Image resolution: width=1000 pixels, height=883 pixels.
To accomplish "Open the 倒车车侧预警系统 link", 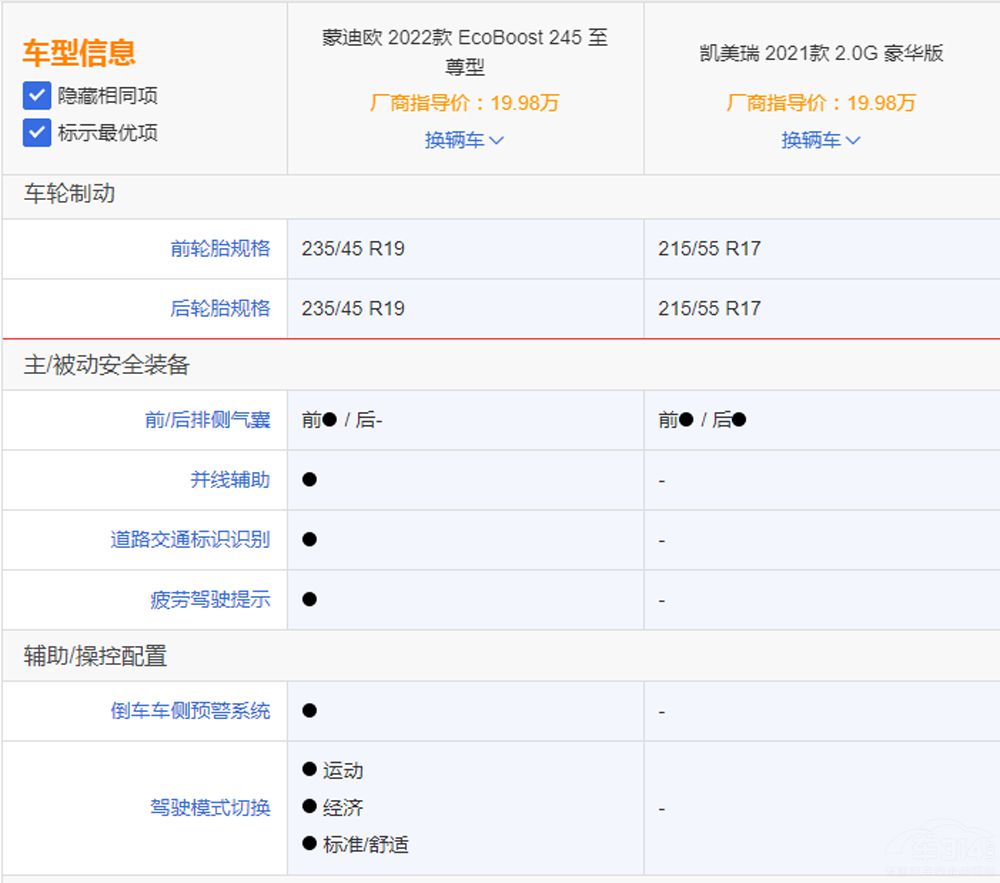I will [x=190, y=711].
